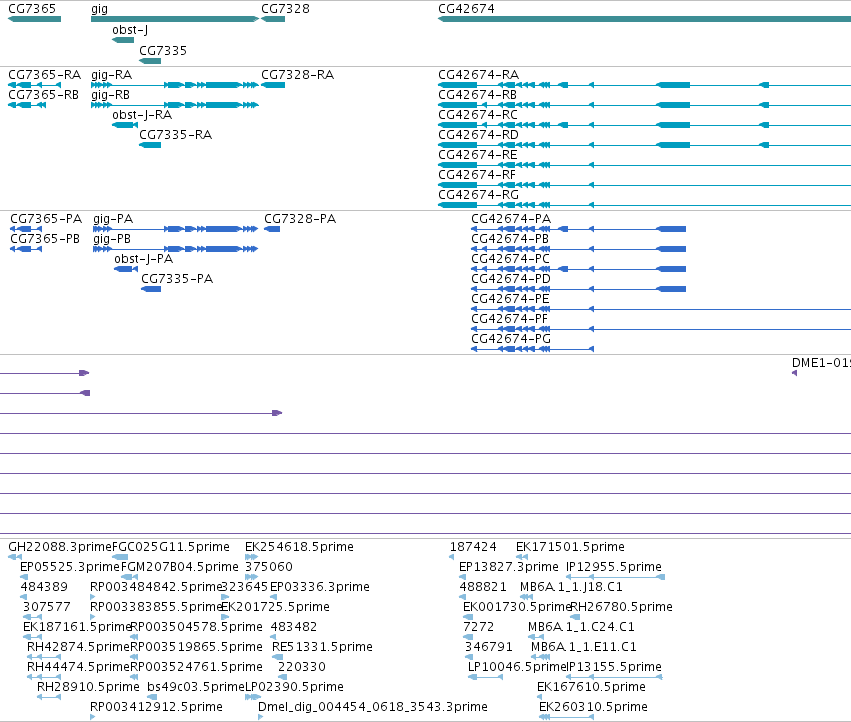851x722 pixels.
Task: Open the CG42674-PD protein label
Action: click(511, 279)
